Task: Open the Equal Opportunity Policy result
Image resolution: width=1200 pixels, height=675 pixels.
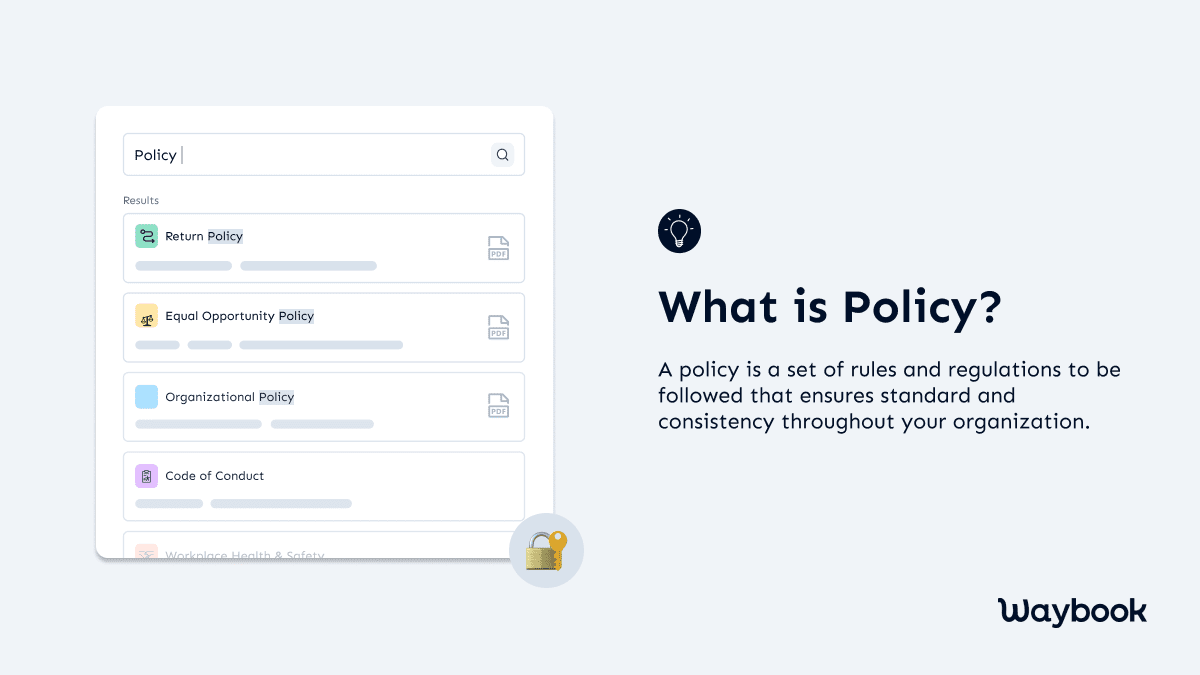Action: click(x=324, y=327)
